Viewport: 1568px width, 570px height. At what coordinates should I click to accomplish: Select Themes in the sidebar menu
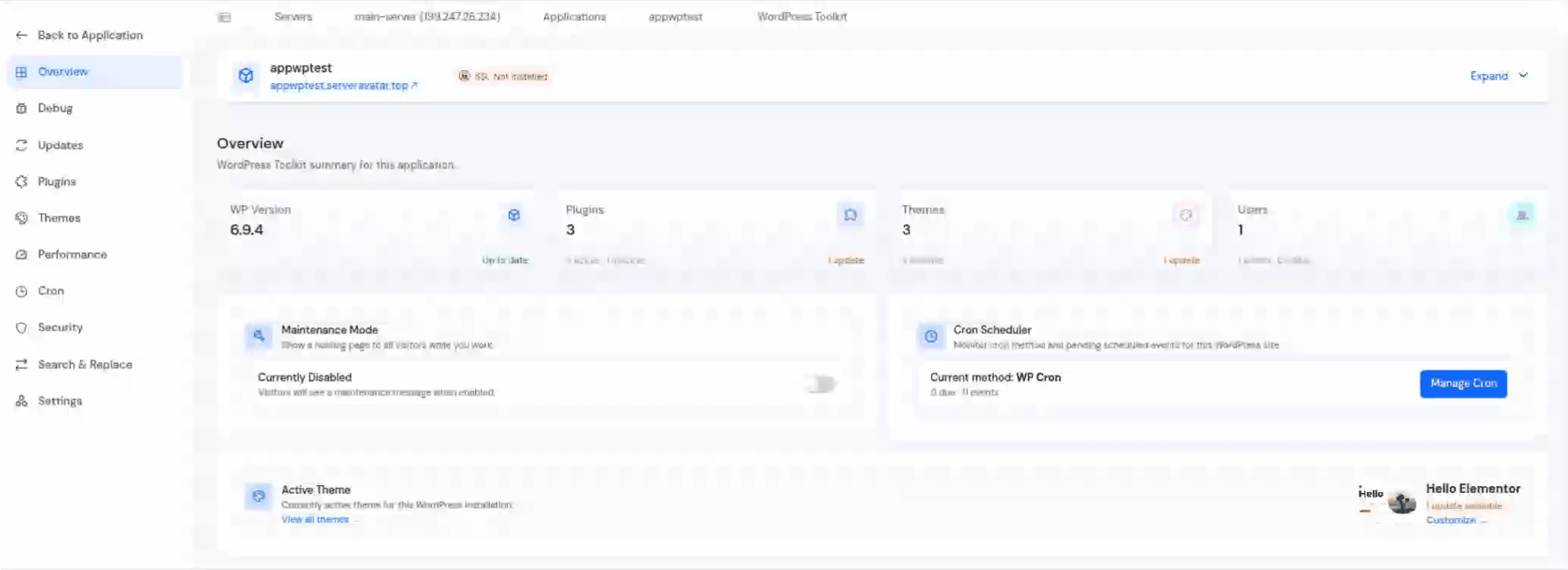click(95, 218)
